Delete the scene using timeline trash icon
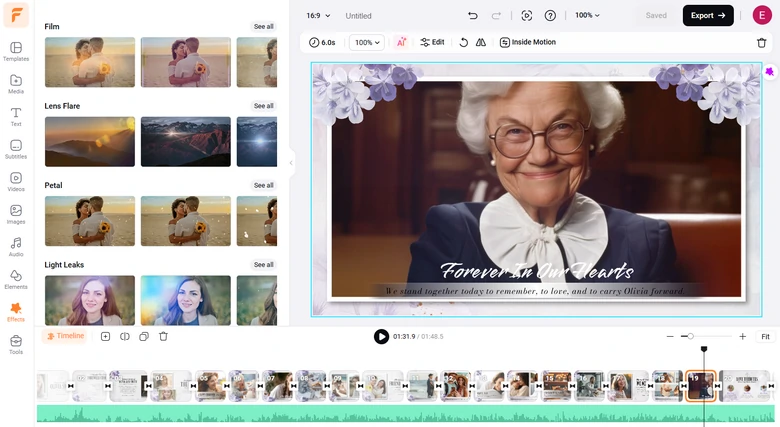Image resolution: width=780 pixels, height=427 pixels. point(163,337)
